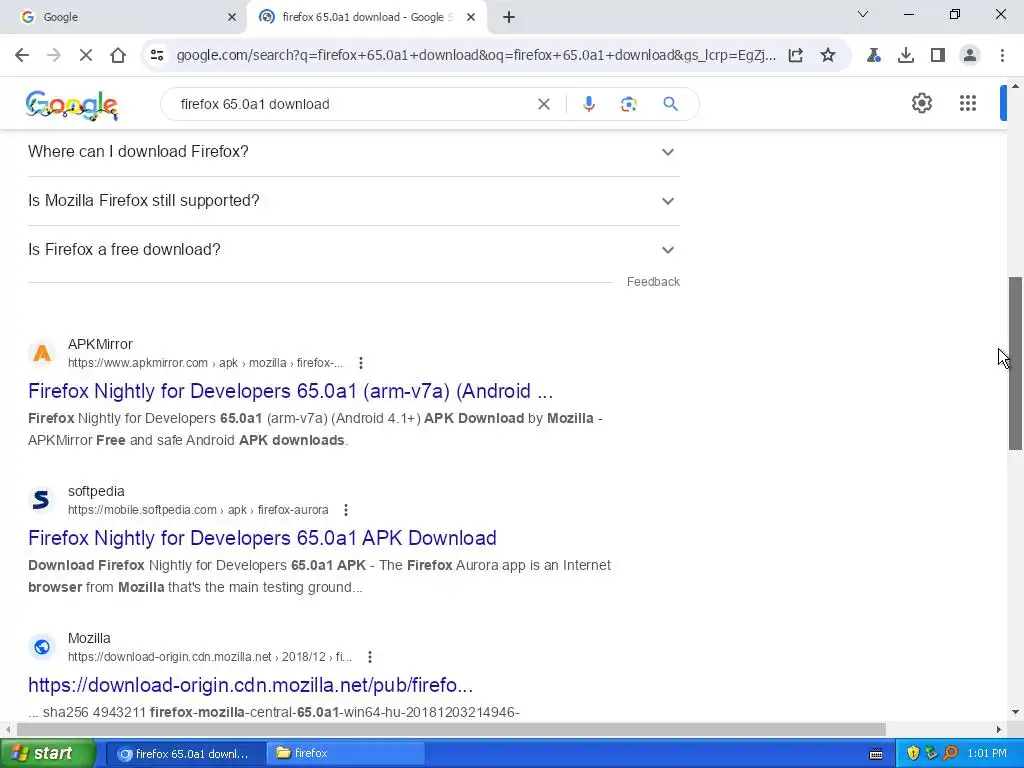Click the scroll down arrow

(x=1015, y=712)
